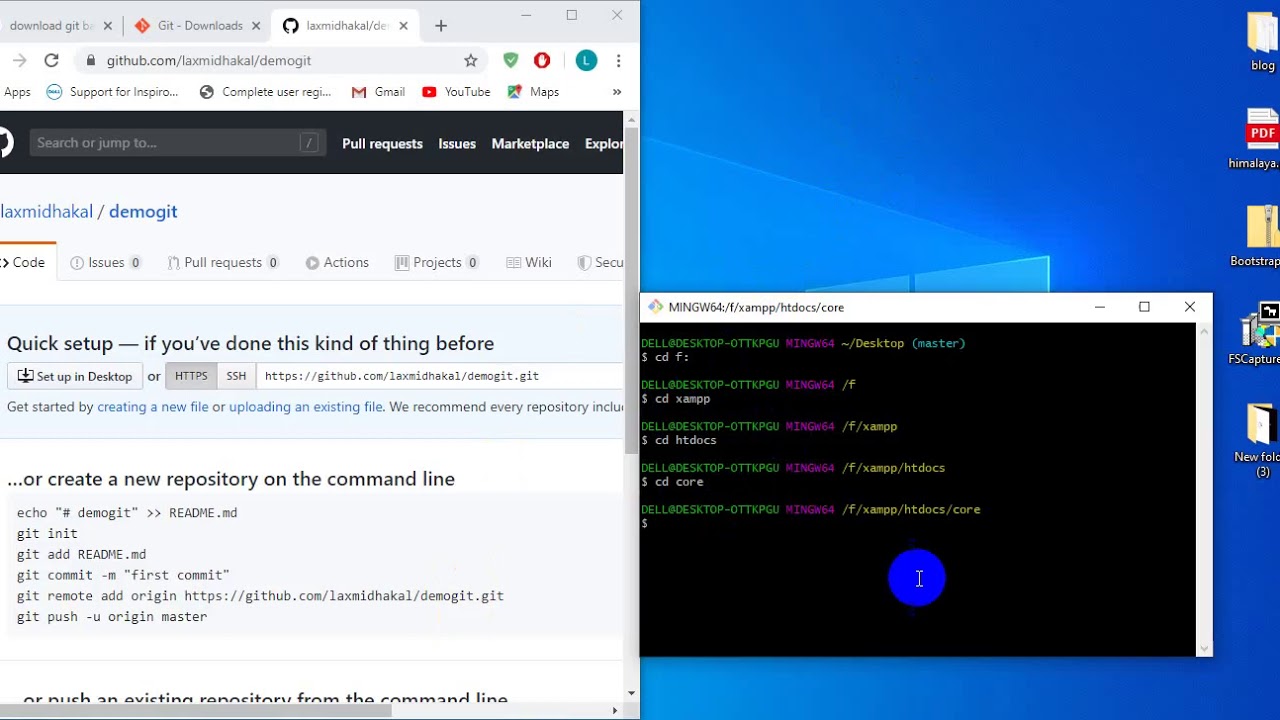Image resolution: width=1280 pixels, height=720 pixels.
Task: Select the 'New folder (3)' desktop icon
Action: [1259, 440]
